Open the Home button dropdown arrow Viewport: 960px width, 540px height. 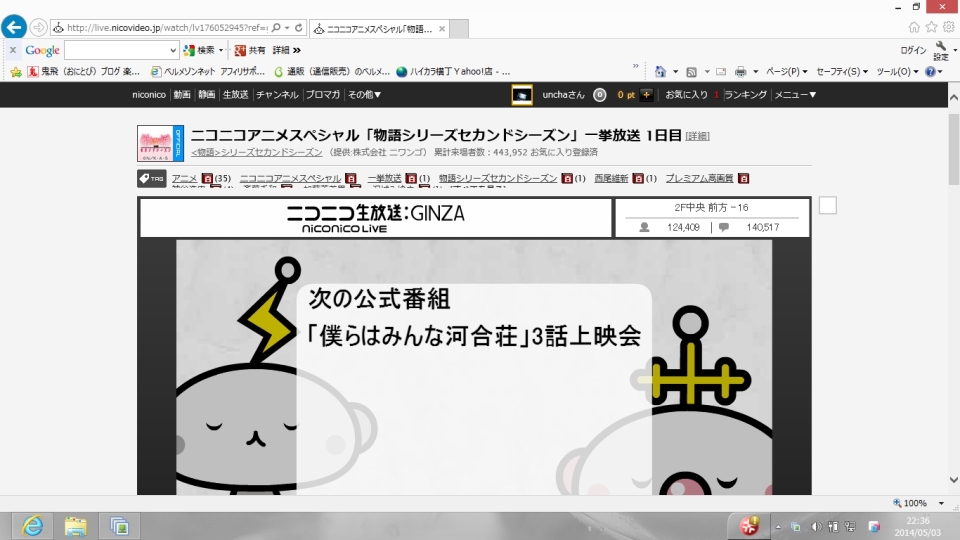[x=675, y=72]
